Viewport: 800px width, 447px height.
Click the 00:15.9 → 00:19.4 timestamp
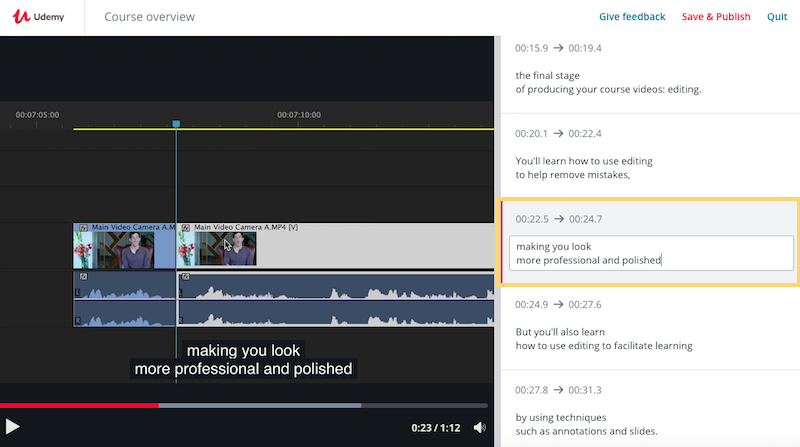pos(558,48)
